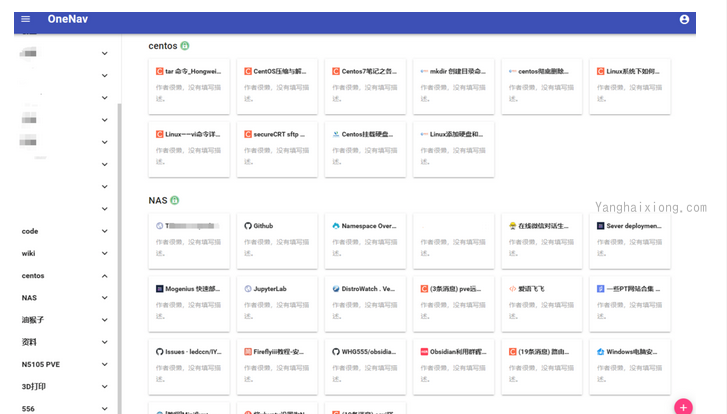Open the OneNav home title link
This screenshot has width=727, height=414.
coord(68,19)
